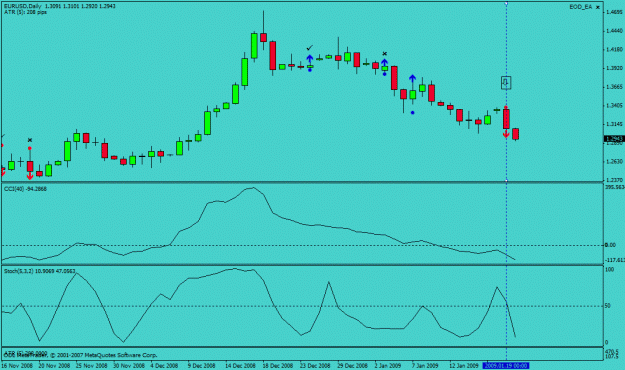Click the 20 Nov 2008 date label
The image size is (625, 370).
54,366
